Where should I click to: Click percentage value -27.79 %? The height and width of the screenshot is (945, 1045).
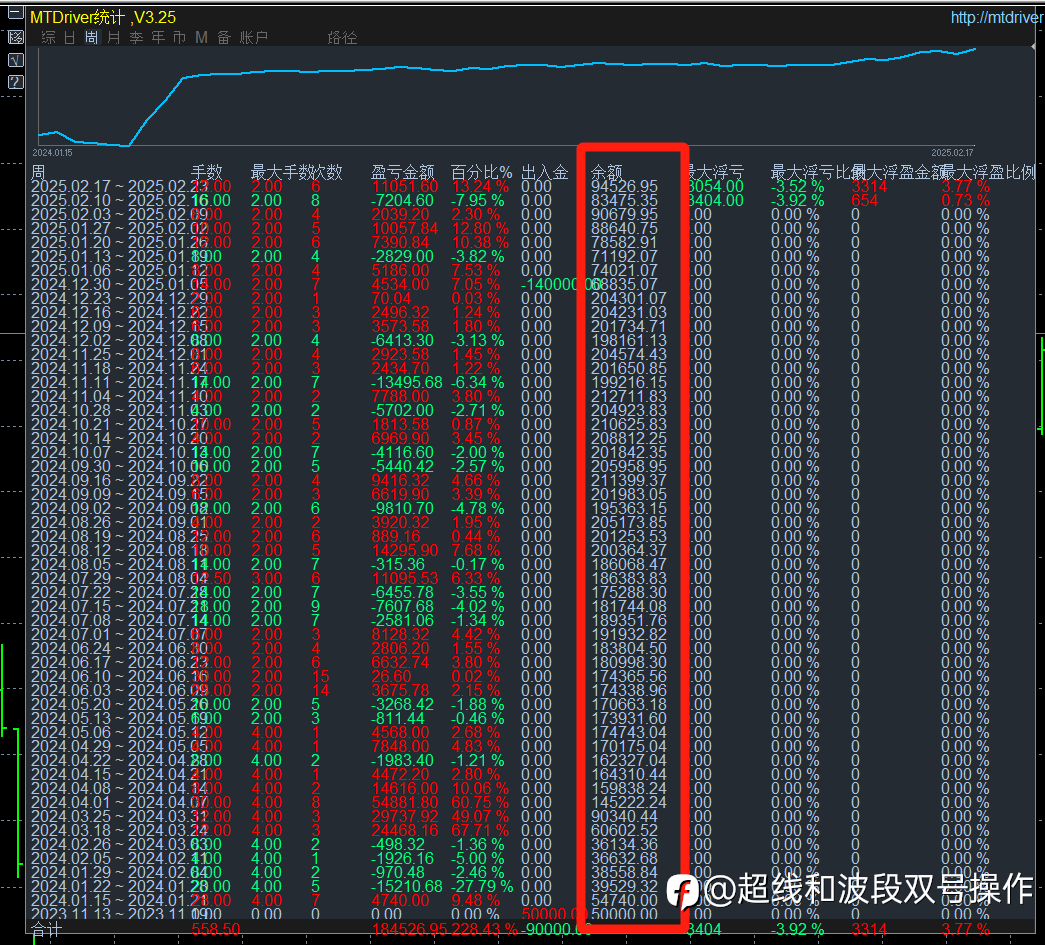pyautogui.click(x=483, y=886)
